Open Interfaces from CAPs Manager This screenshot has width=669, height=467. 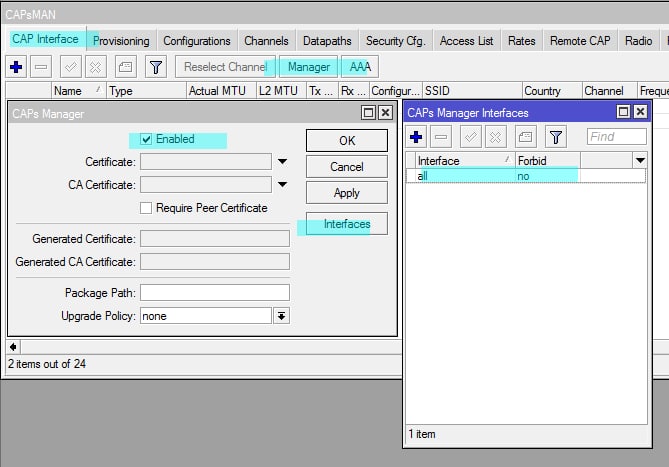click(347, 224)
